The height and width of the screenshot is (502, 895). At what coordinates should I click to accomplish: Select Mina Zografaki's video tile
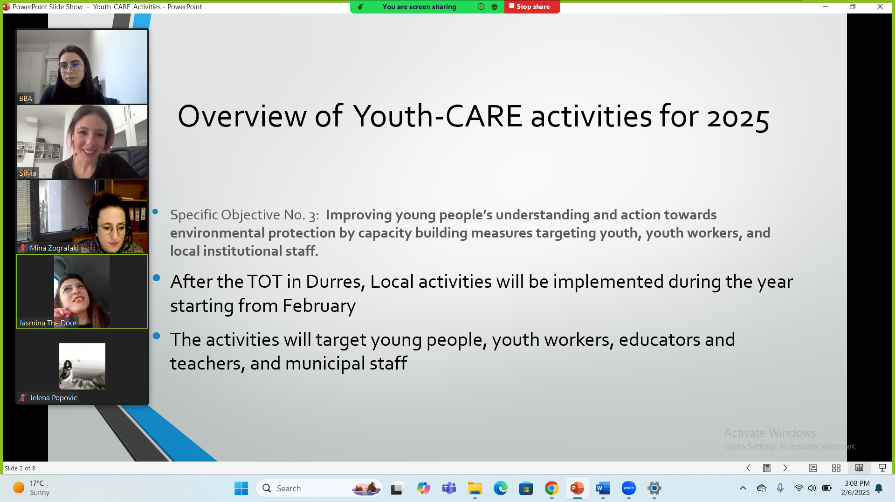(82, 216)
